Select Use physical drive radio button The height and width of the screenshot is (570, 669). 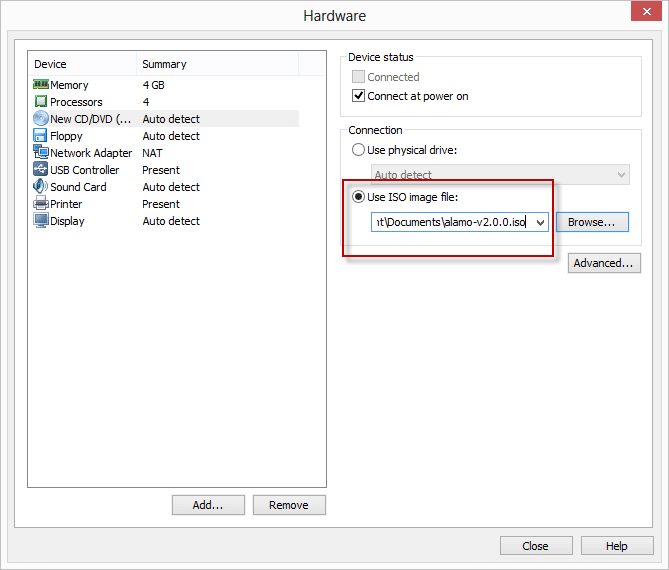(x=358, y=150)
